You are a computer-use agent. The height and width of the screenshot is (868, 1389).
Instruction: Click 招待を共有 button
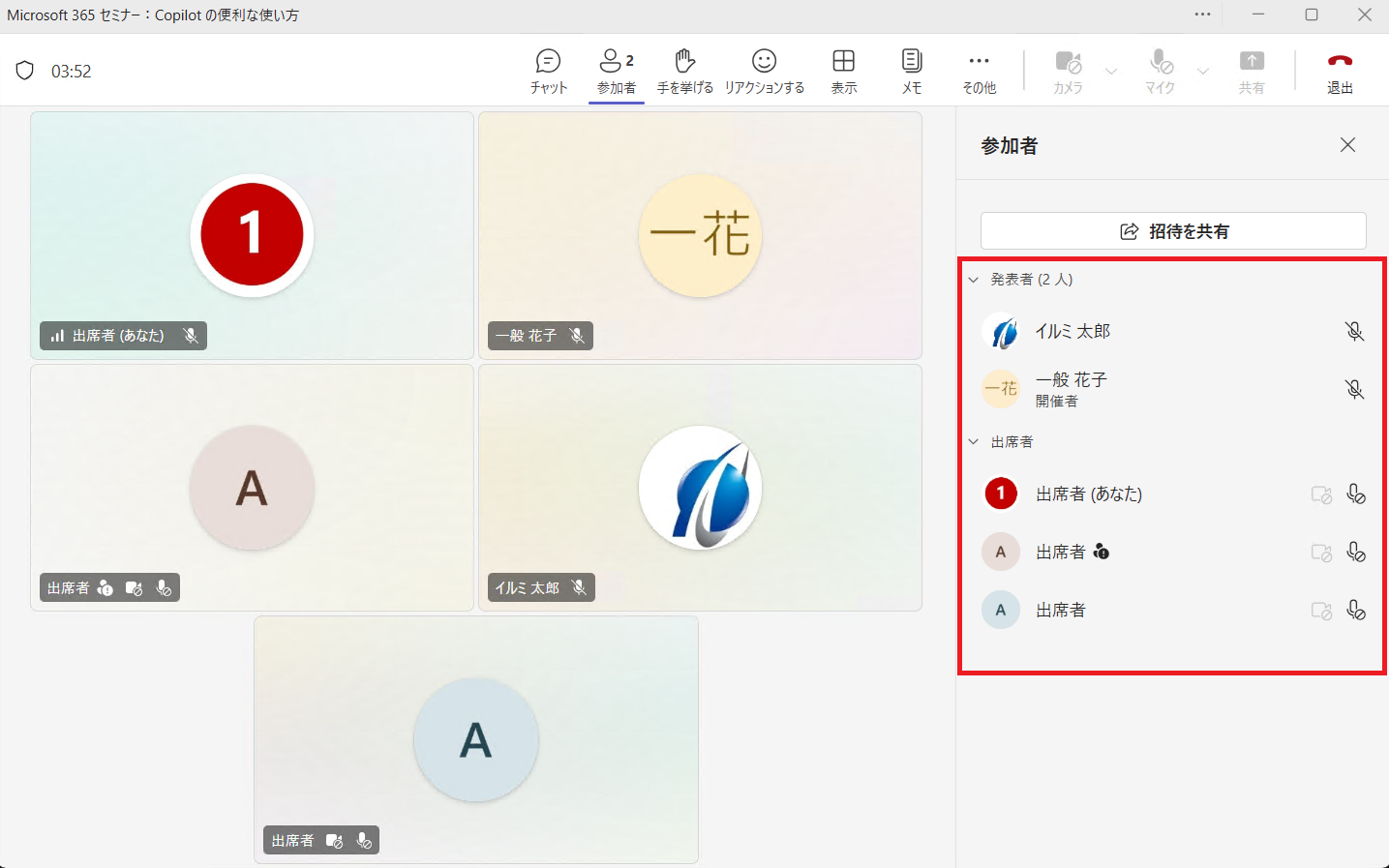pos(1173,231)
